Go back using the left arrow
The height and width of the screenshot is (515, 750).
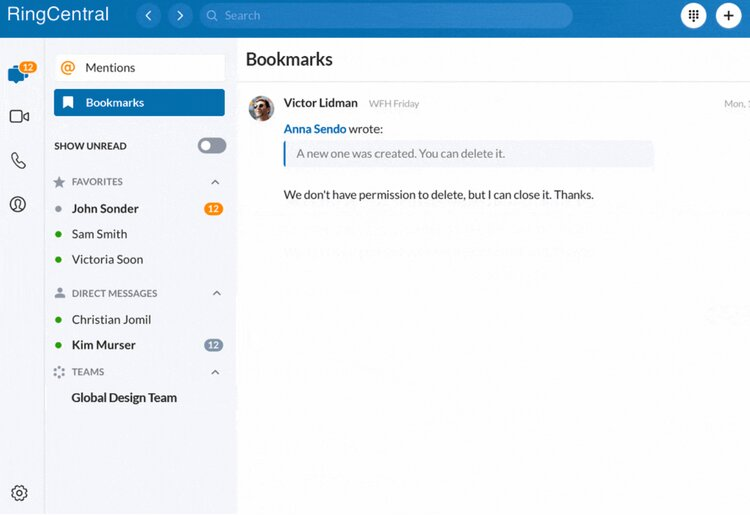click(148, 16)
